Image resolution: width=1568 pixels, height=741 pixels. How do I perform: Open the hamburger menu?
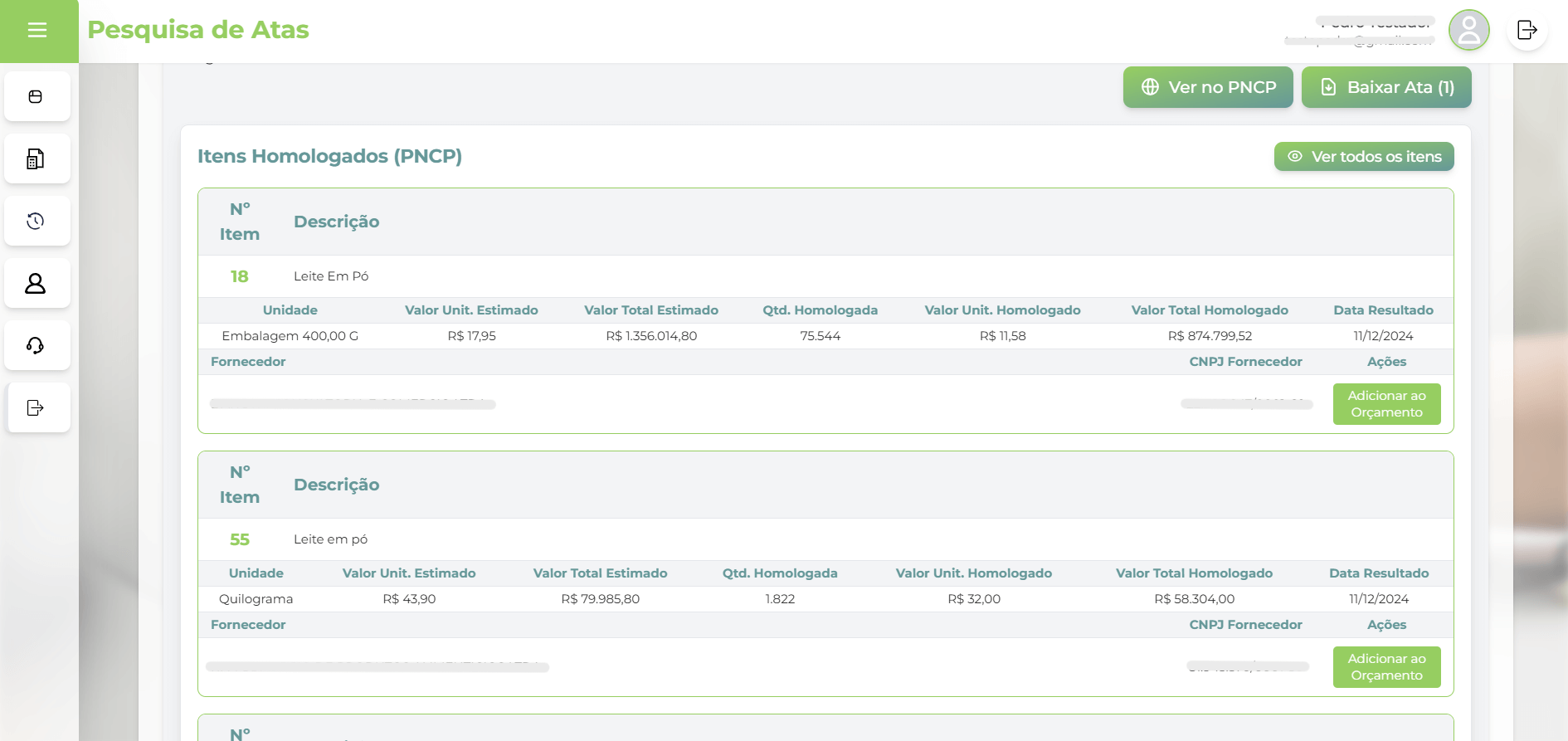click(37, 31)
